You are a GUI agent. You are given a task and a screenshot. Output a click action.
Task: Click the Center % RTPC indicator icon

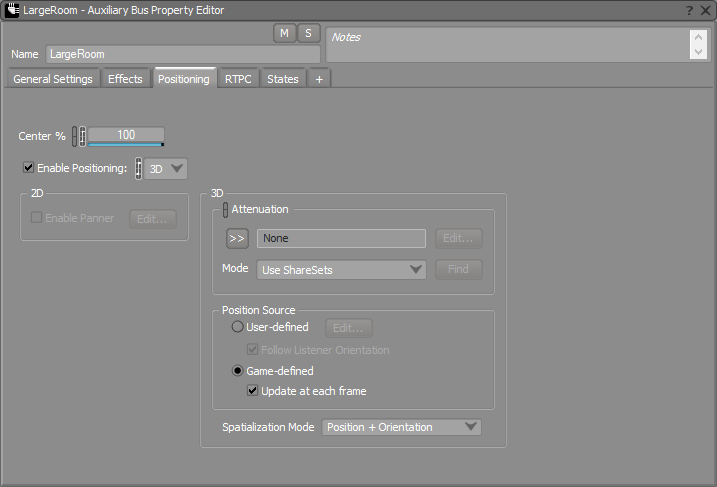click(82, 136)
